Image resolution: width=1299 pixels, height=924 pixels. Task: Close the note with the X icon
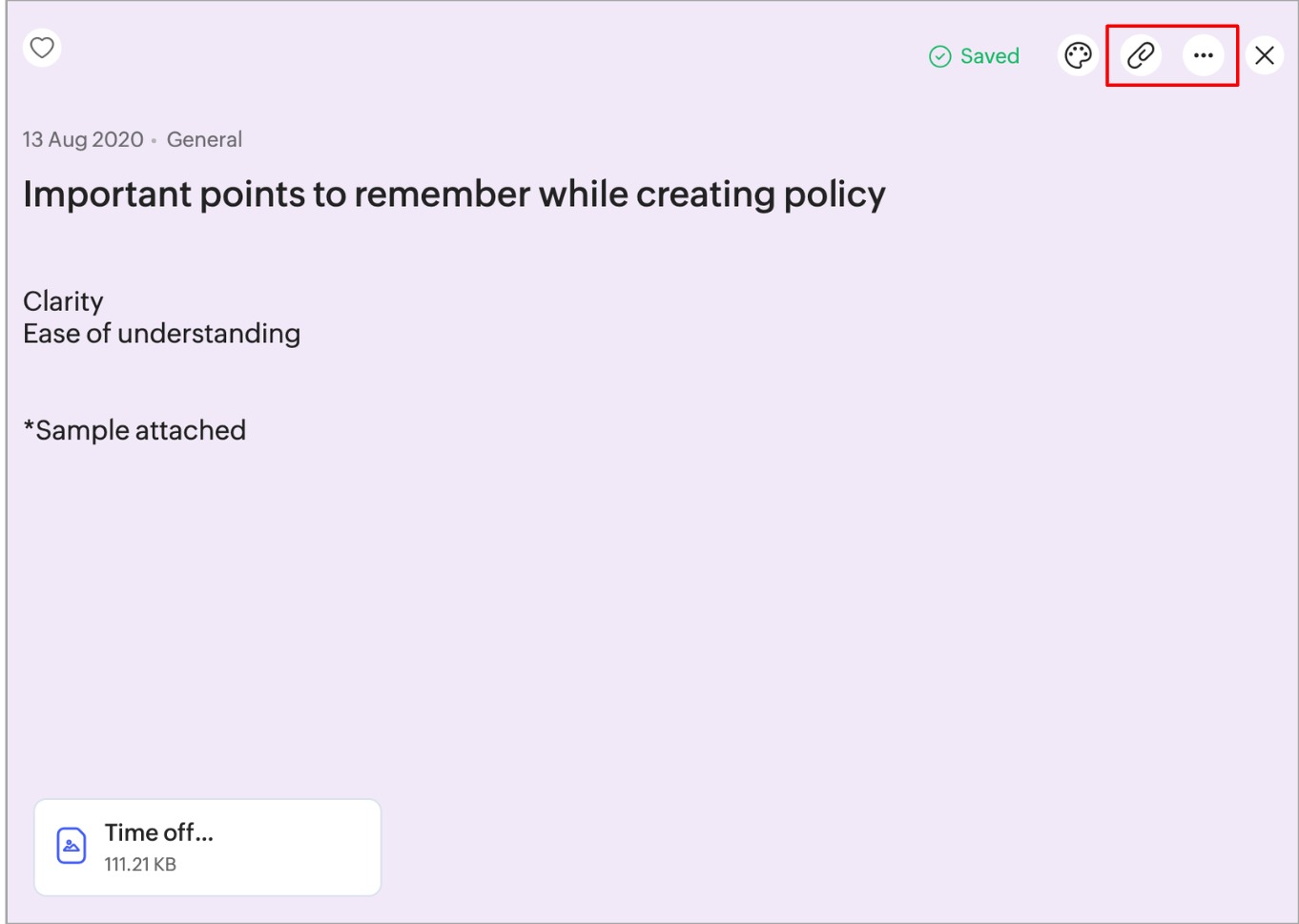(1265, 55)
